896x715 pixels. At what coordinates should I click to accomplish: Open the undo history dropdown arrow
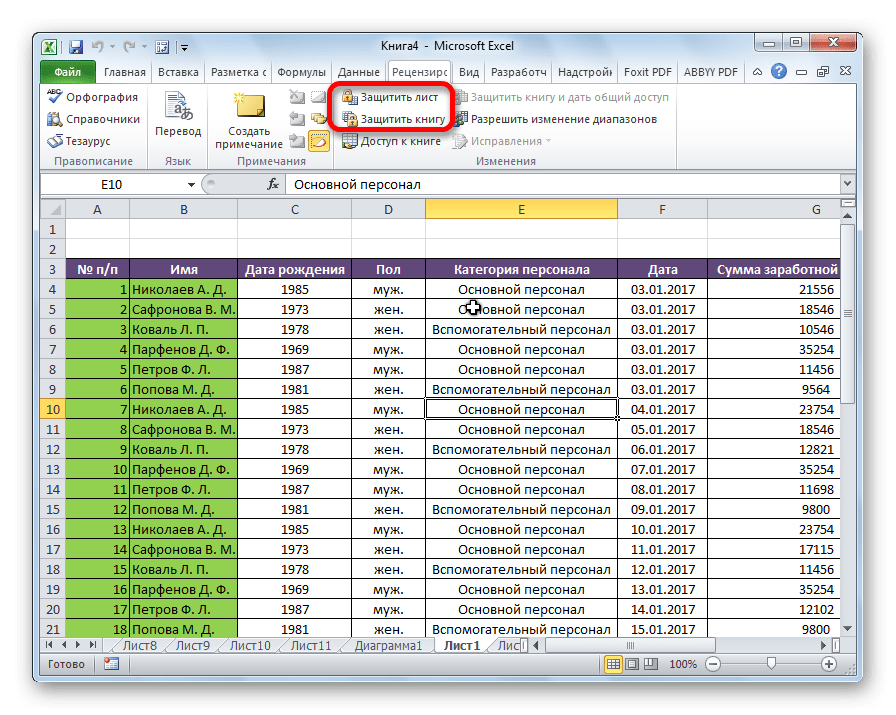point(113,47)
